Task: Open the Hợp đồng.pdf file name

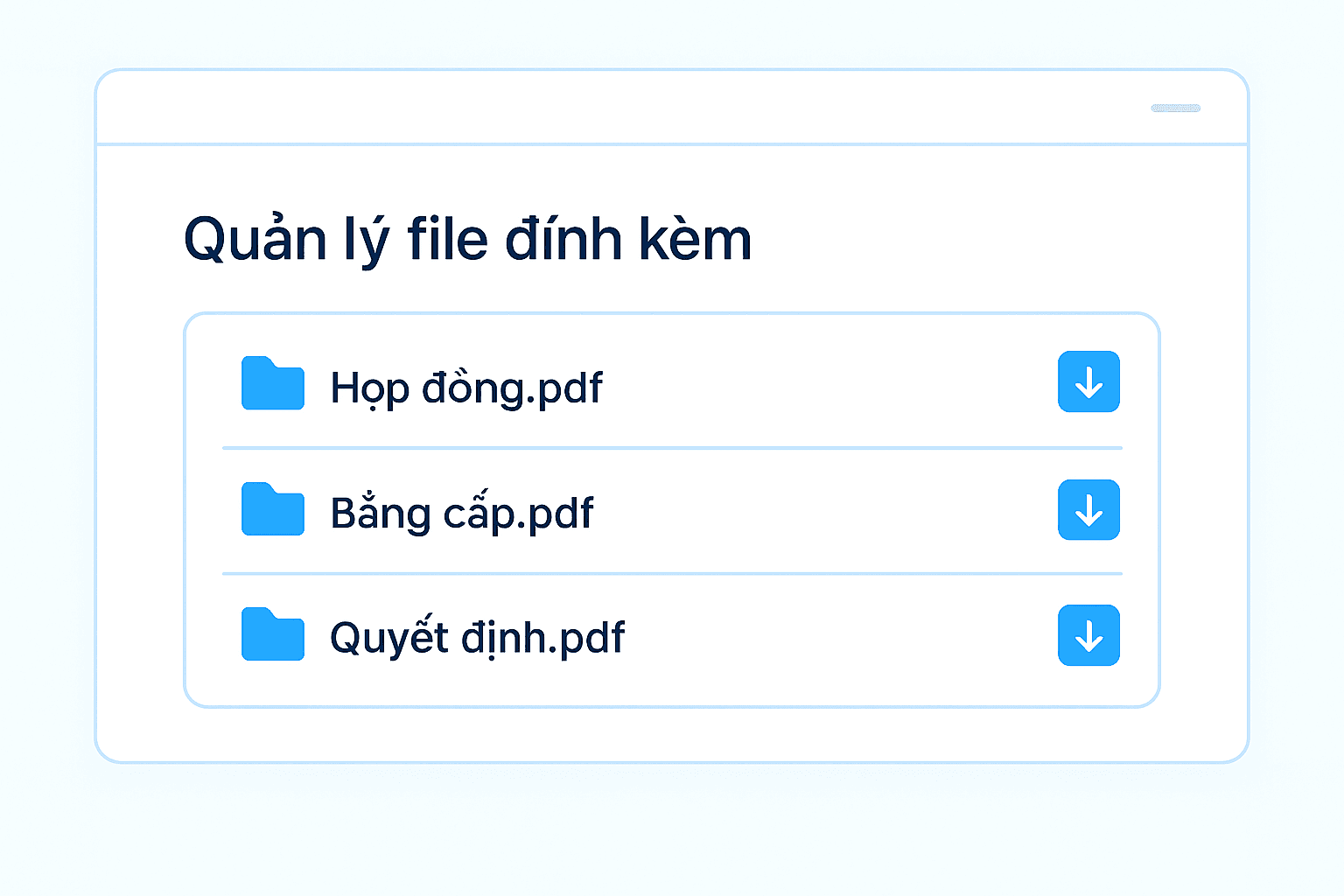Action: [466, 388]
